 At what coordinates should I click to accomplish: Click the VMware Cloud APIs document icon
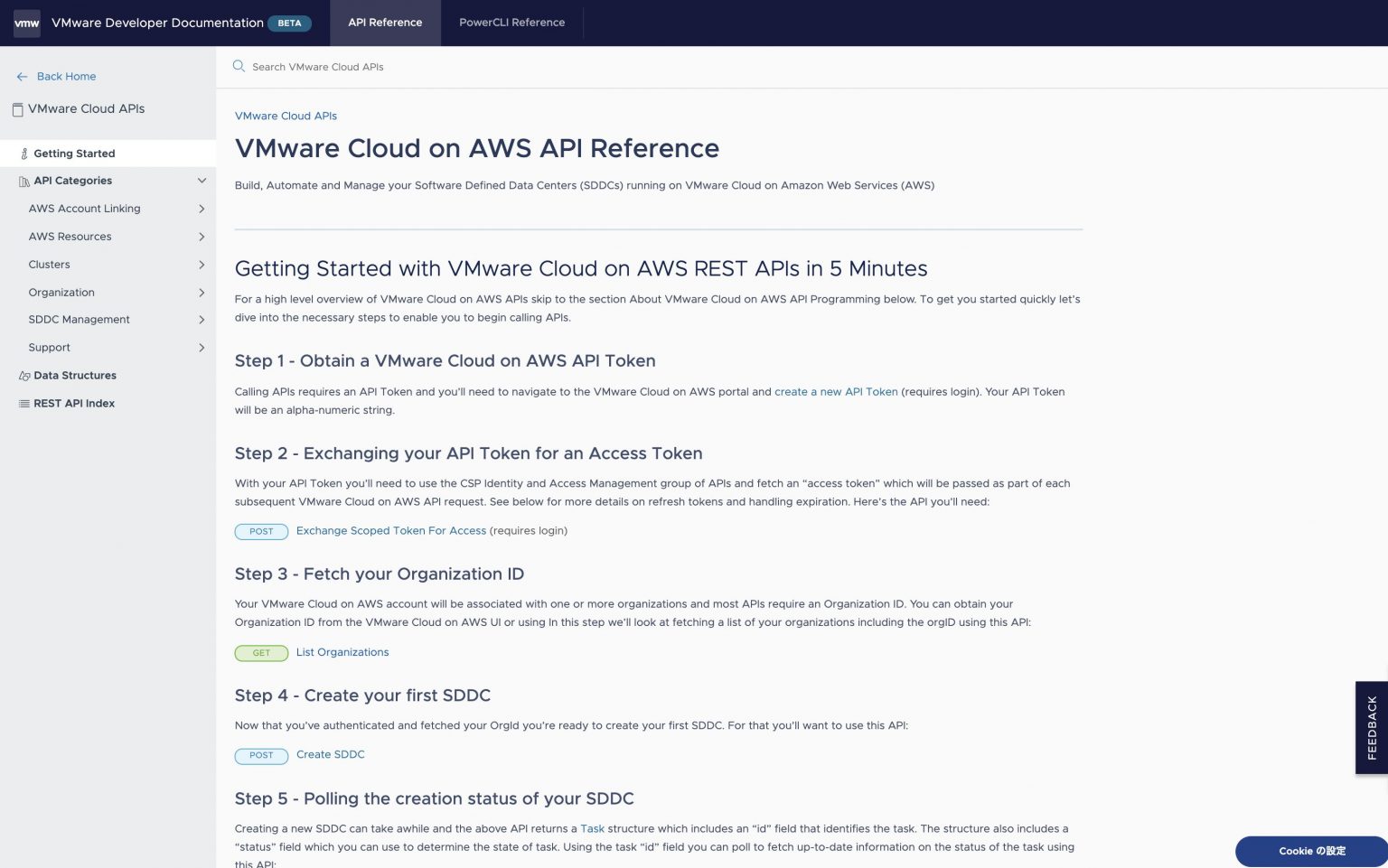coord(17,109)
